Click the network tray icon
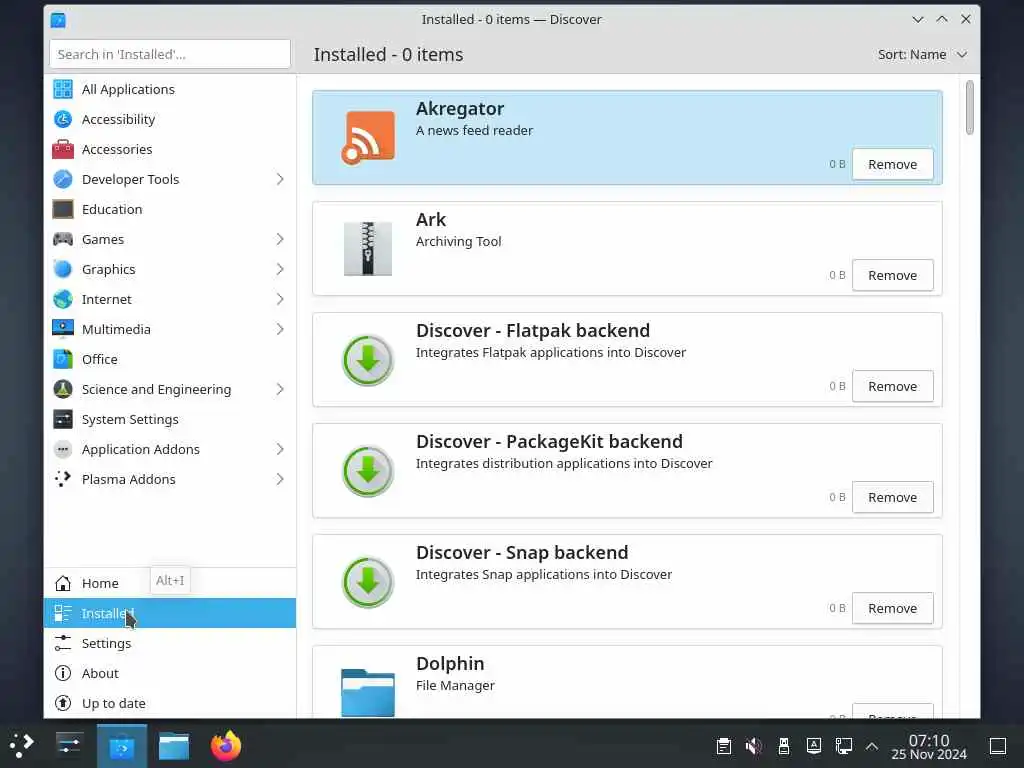Screen dimensions: 1024x768 (844, 746)
